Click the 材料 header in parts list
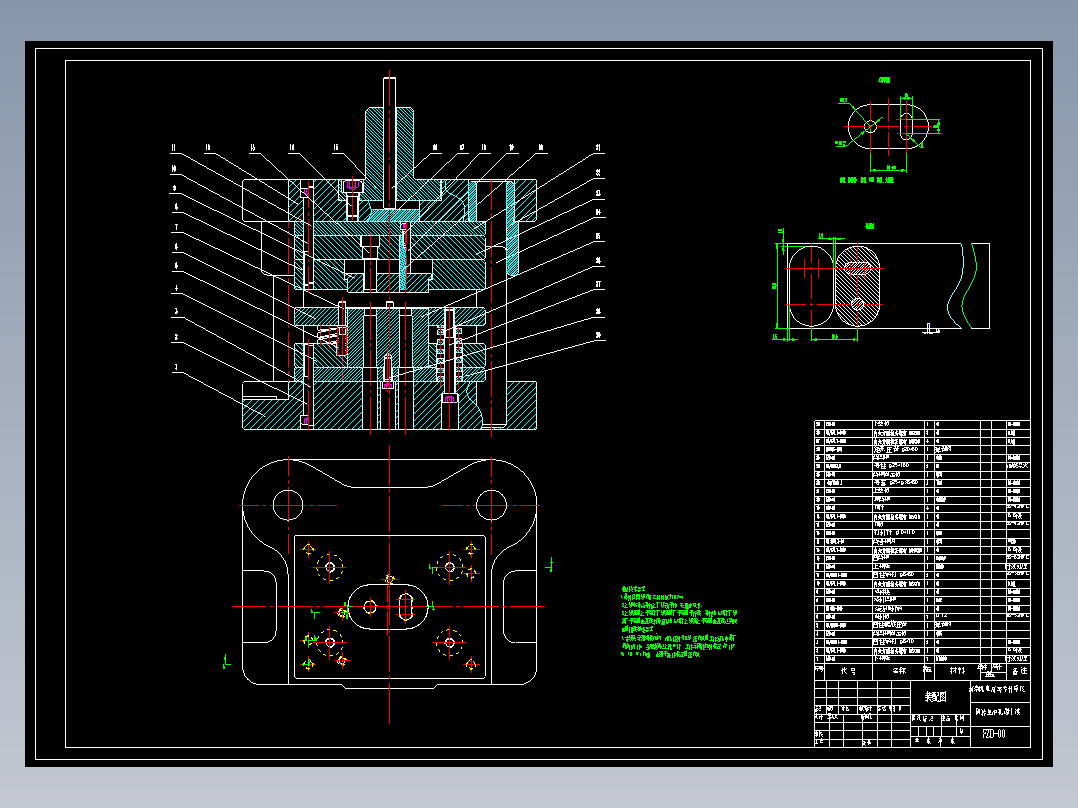The width and height of the screenshot is (1078, 808). click(957, 670)
